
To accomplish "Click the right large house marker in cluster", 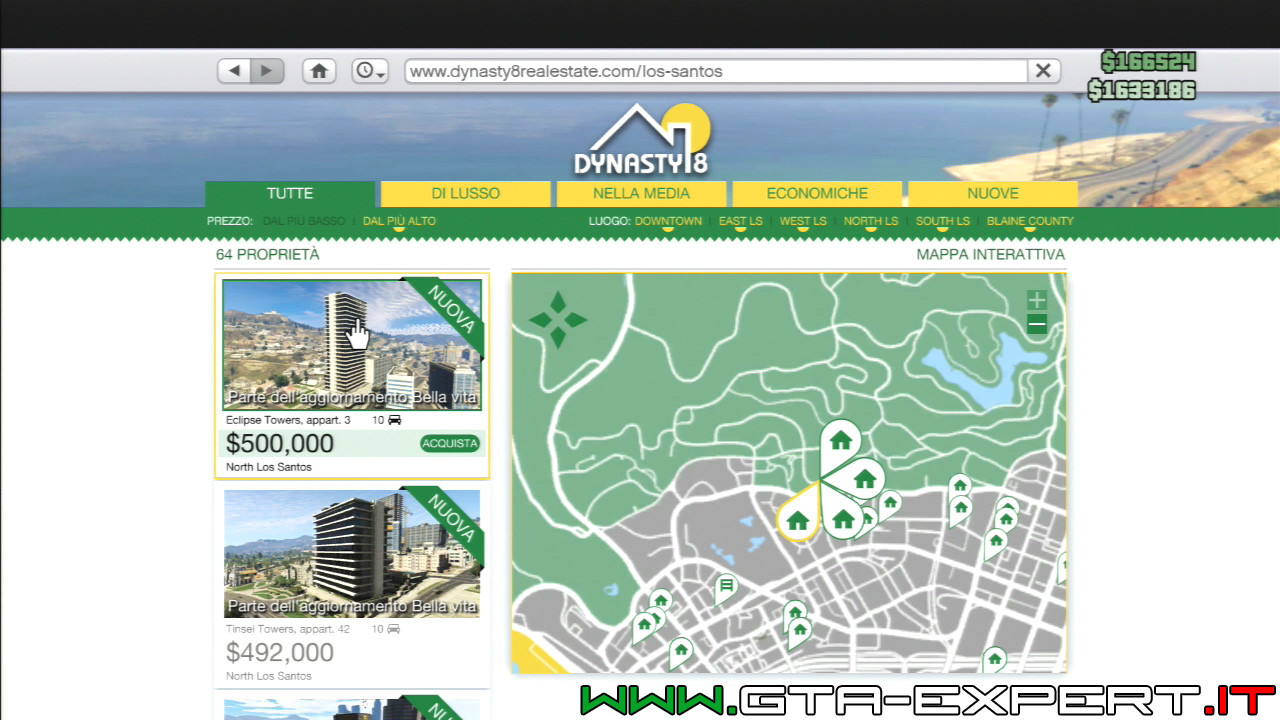I will [x=861, y=479].
